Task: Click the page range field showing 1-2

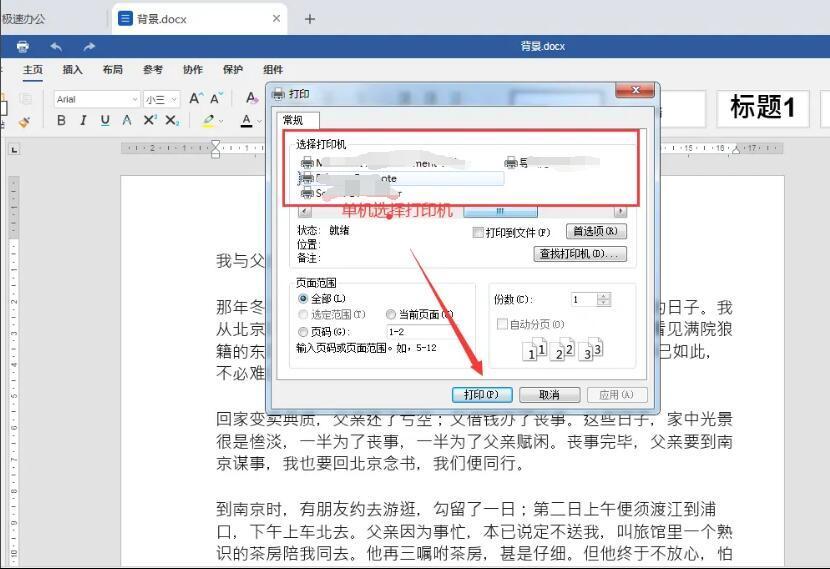Action: (x=423, y=332)
